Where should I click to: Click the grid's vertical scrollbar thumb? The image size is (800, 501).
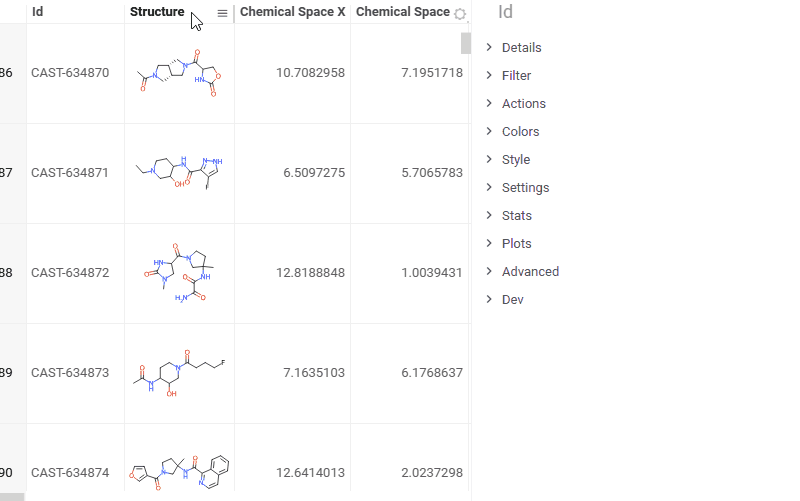pyautogui.click(x=465, y=42)
